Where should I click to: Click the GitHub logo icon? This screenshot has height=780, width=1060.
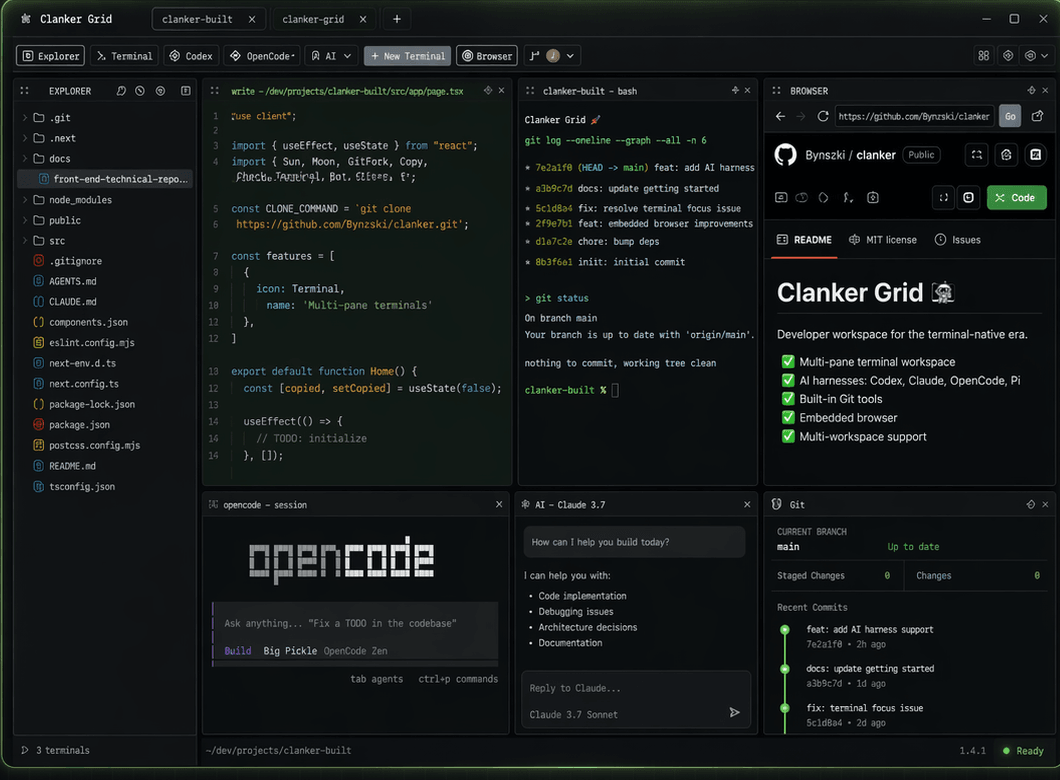pyautogui.click(x=786, y=155)
